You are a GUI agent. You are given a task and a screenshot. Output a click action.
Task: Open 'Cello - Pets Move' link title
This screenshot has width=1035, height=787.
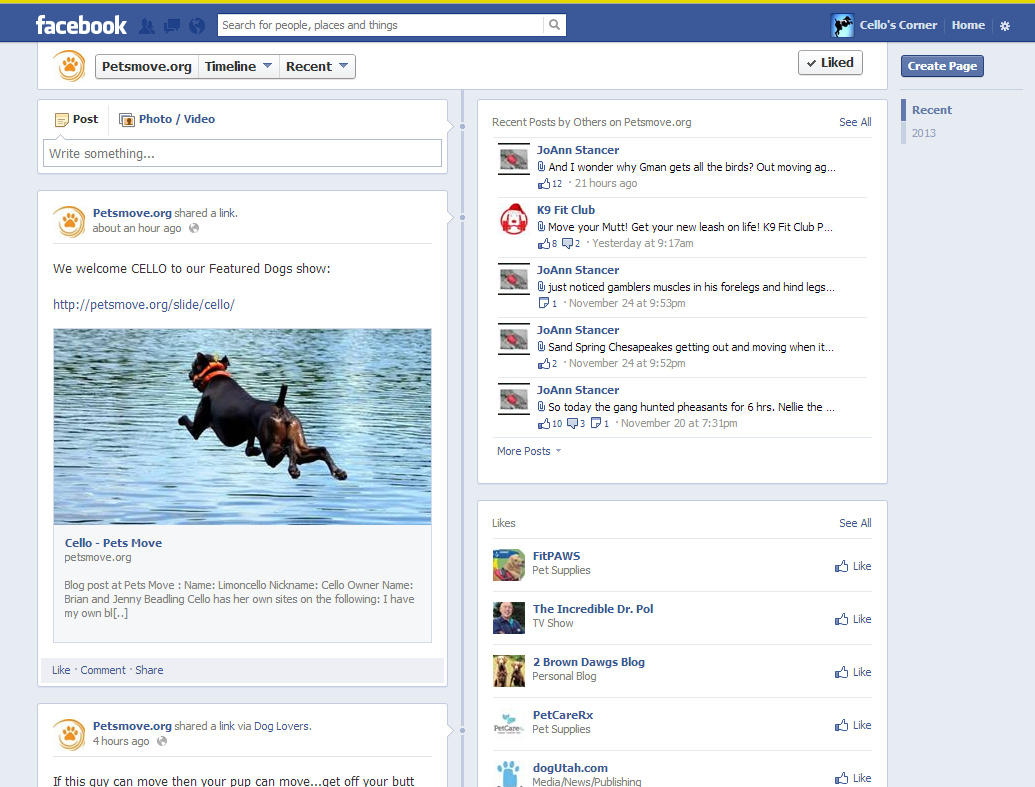pyautogui.click(x=113, y=543)
